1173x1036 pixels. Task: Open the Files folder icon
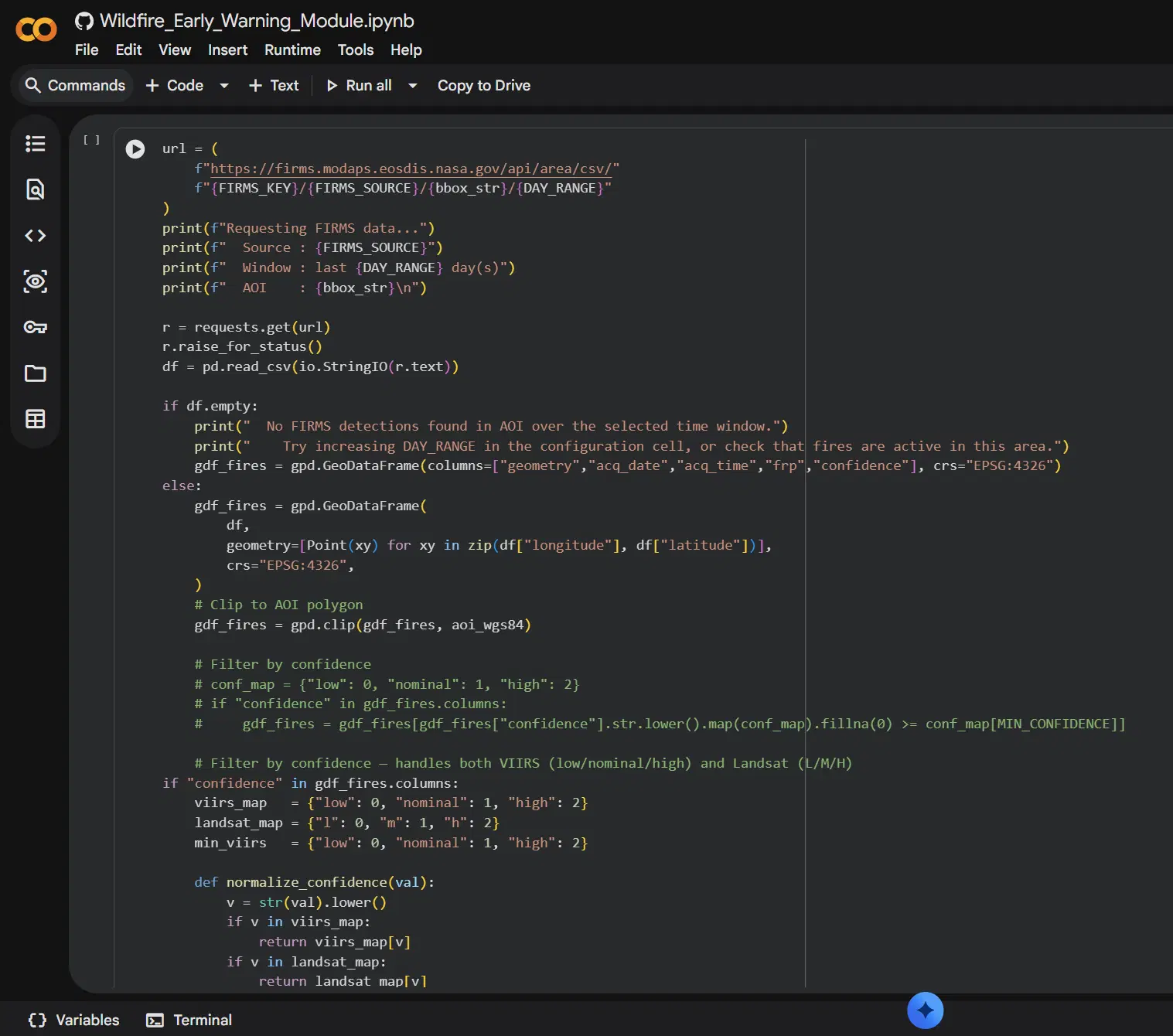[x=36, y=373]
